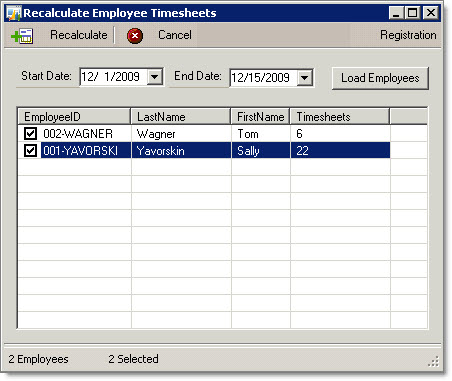
Task: Click the 2 Employees status text
Action: tap(38, 359)
